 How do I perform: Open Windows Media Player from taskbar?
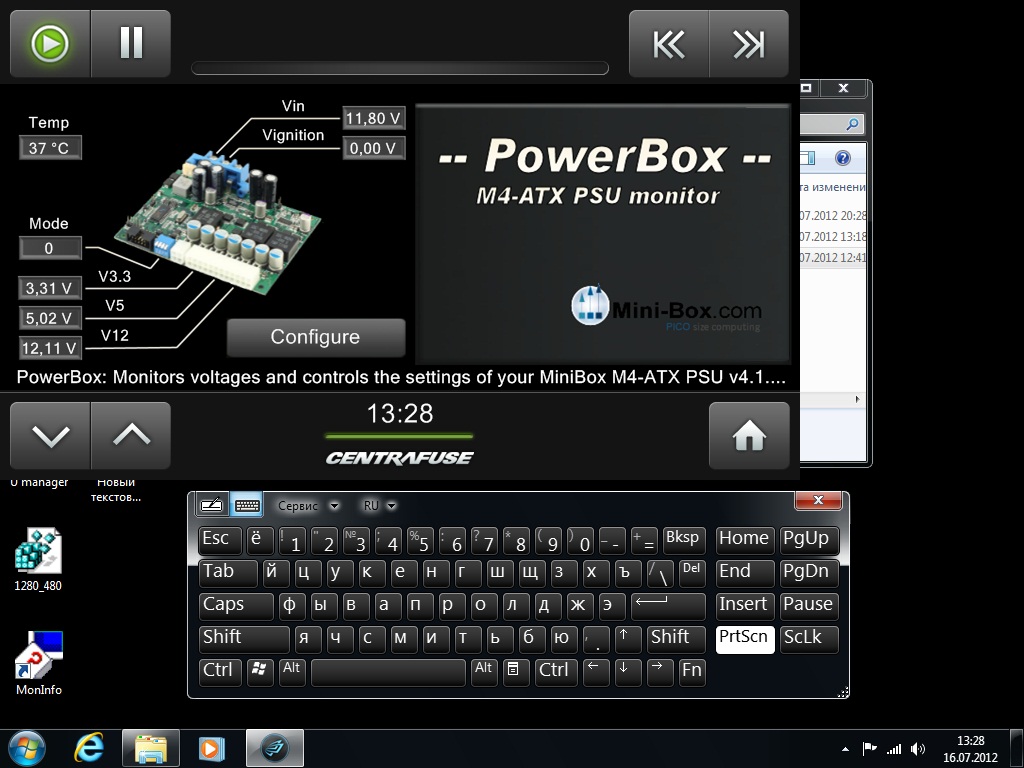212,748
